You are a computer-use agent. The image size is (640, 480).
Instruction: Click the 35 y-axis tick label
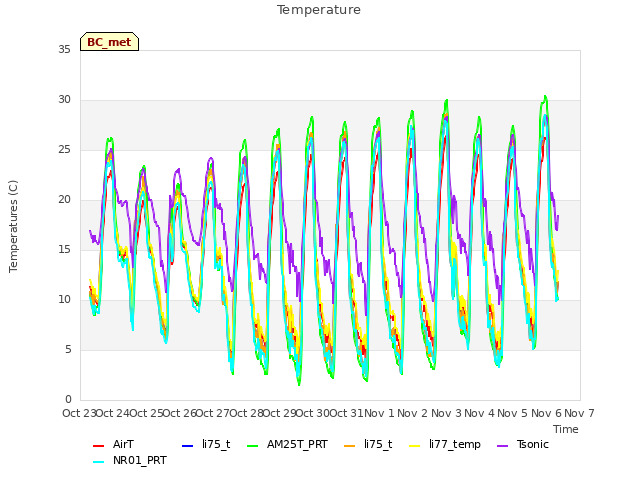[x=64, y=49]
